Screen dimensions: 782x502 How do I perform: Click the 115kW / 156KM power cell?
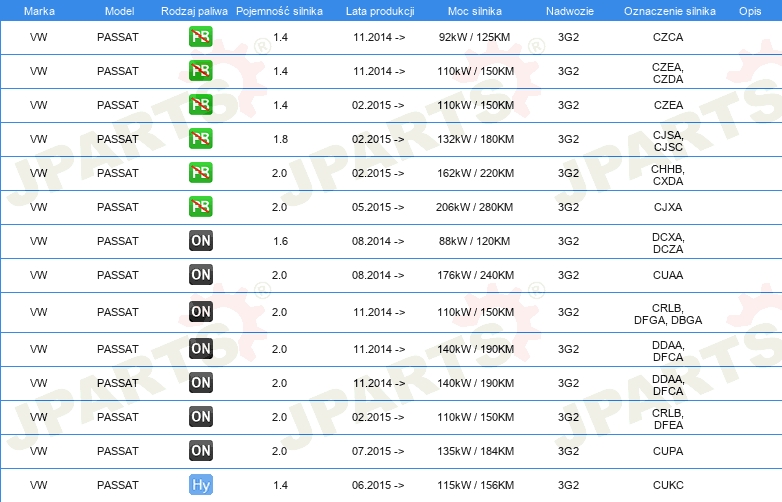pos(475,485)
